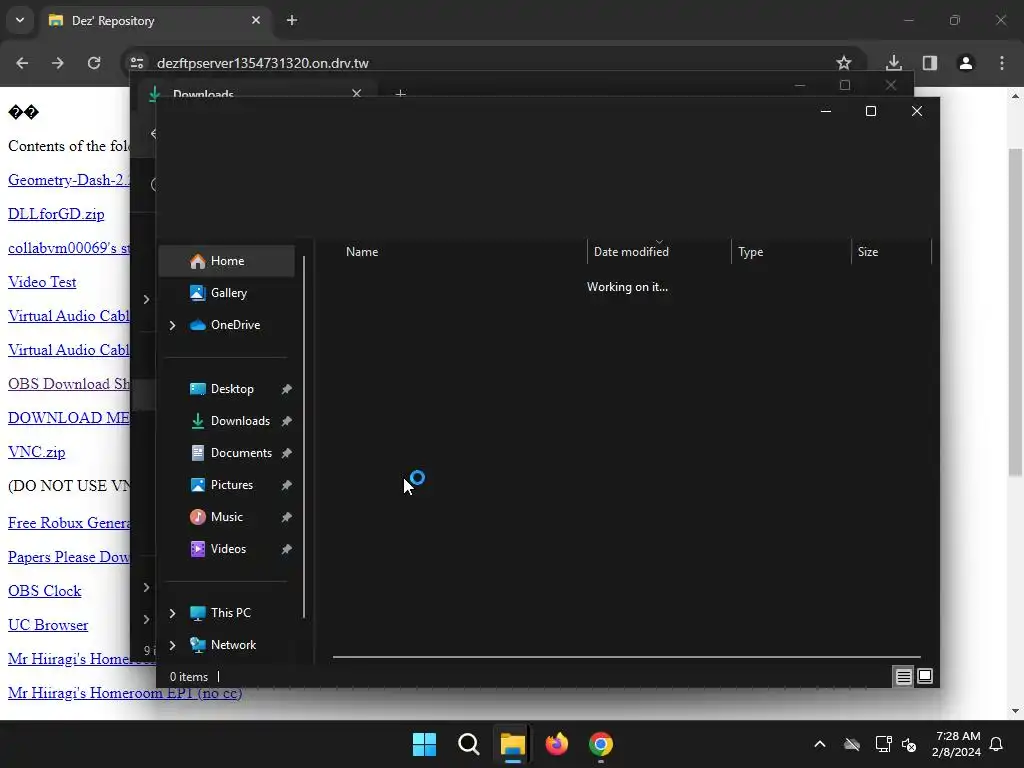Click pin icon beside Music
Viewport: 1024px width, 768px height.
286,517
